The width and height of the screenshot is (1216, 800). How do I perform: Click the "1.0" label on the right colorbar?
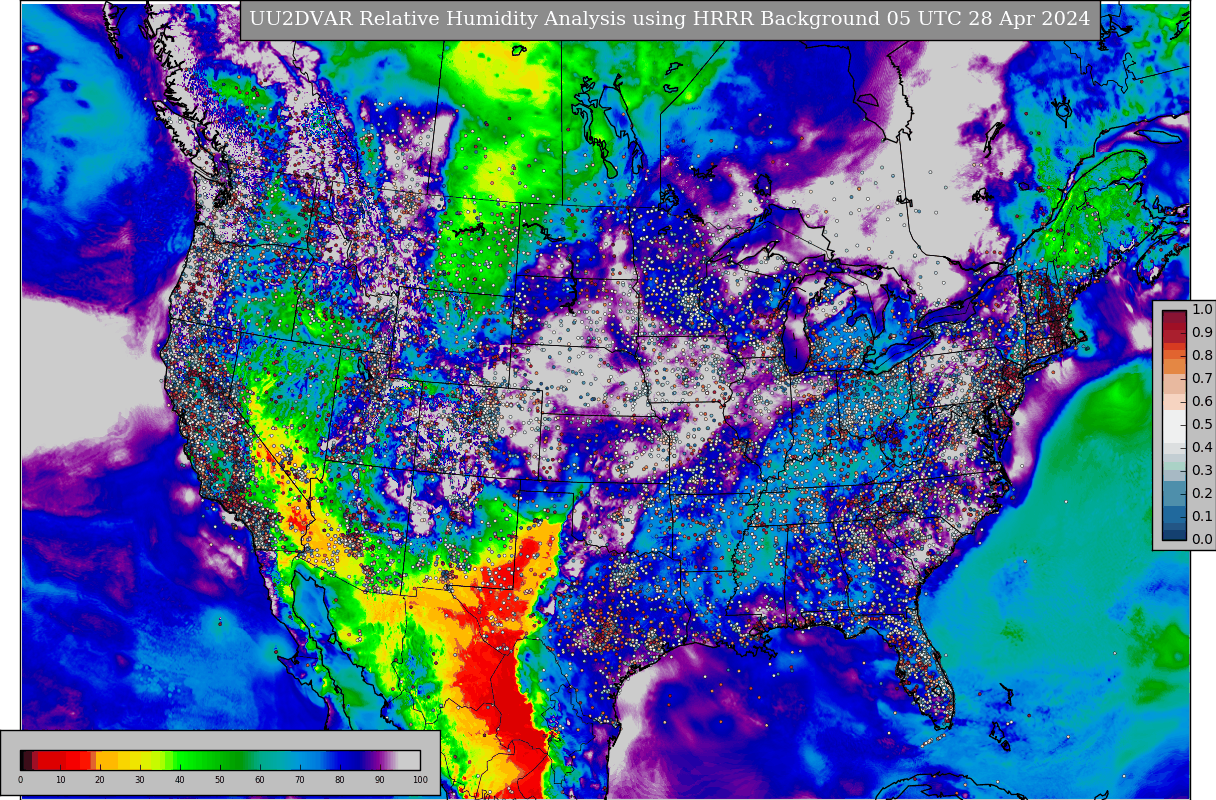pos(1202,310)
